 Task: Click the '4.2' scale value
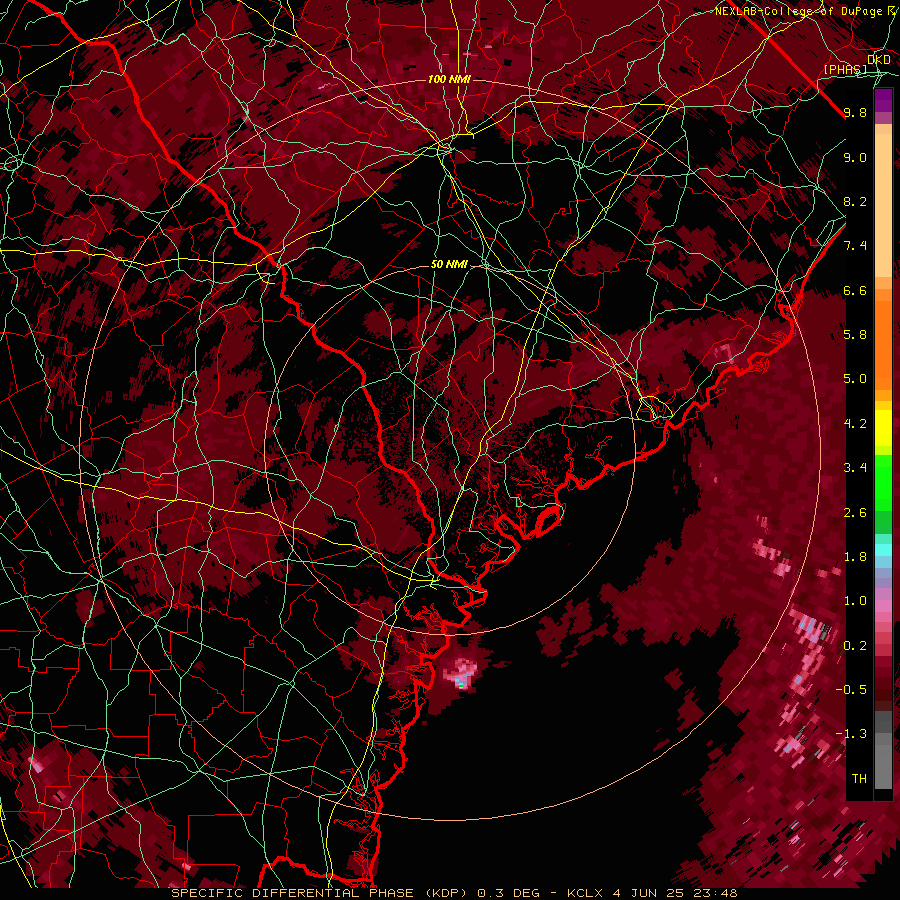855,424
